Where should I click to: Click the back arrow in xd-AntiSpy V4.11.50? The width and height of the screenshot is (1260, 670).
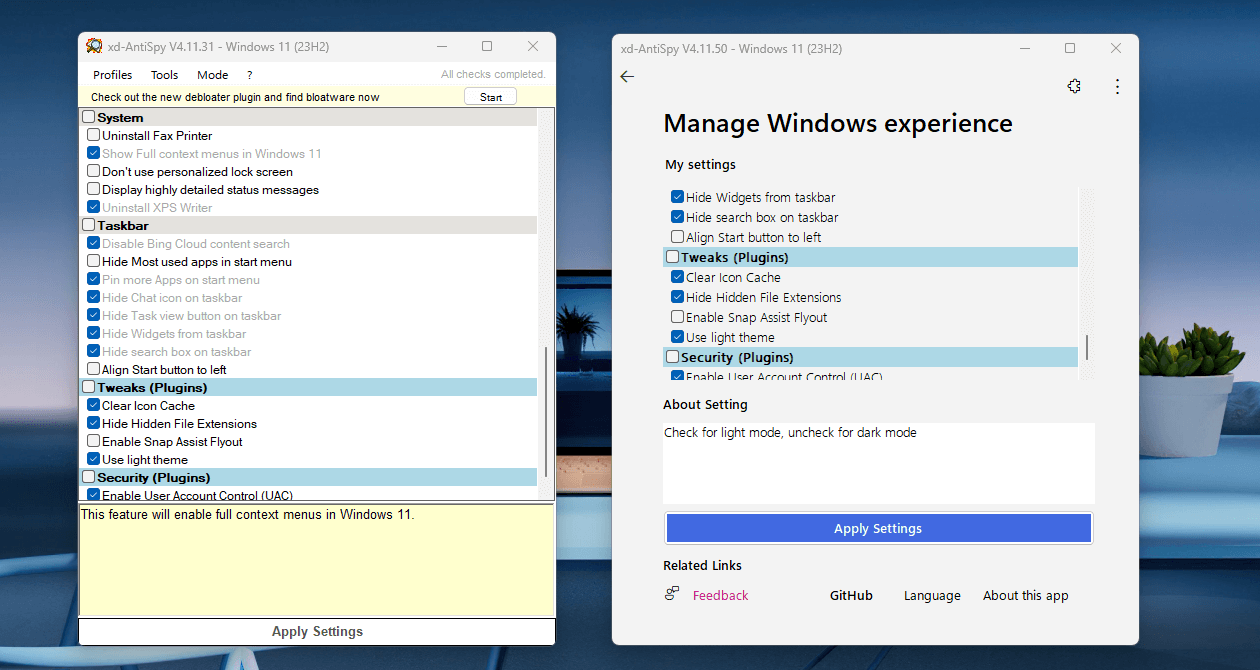point(627,77)
